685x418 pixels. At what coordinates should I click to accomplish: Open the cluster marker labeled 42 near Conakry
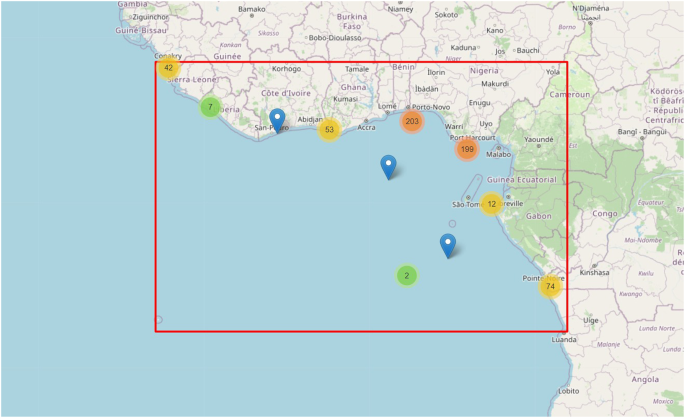168,68
